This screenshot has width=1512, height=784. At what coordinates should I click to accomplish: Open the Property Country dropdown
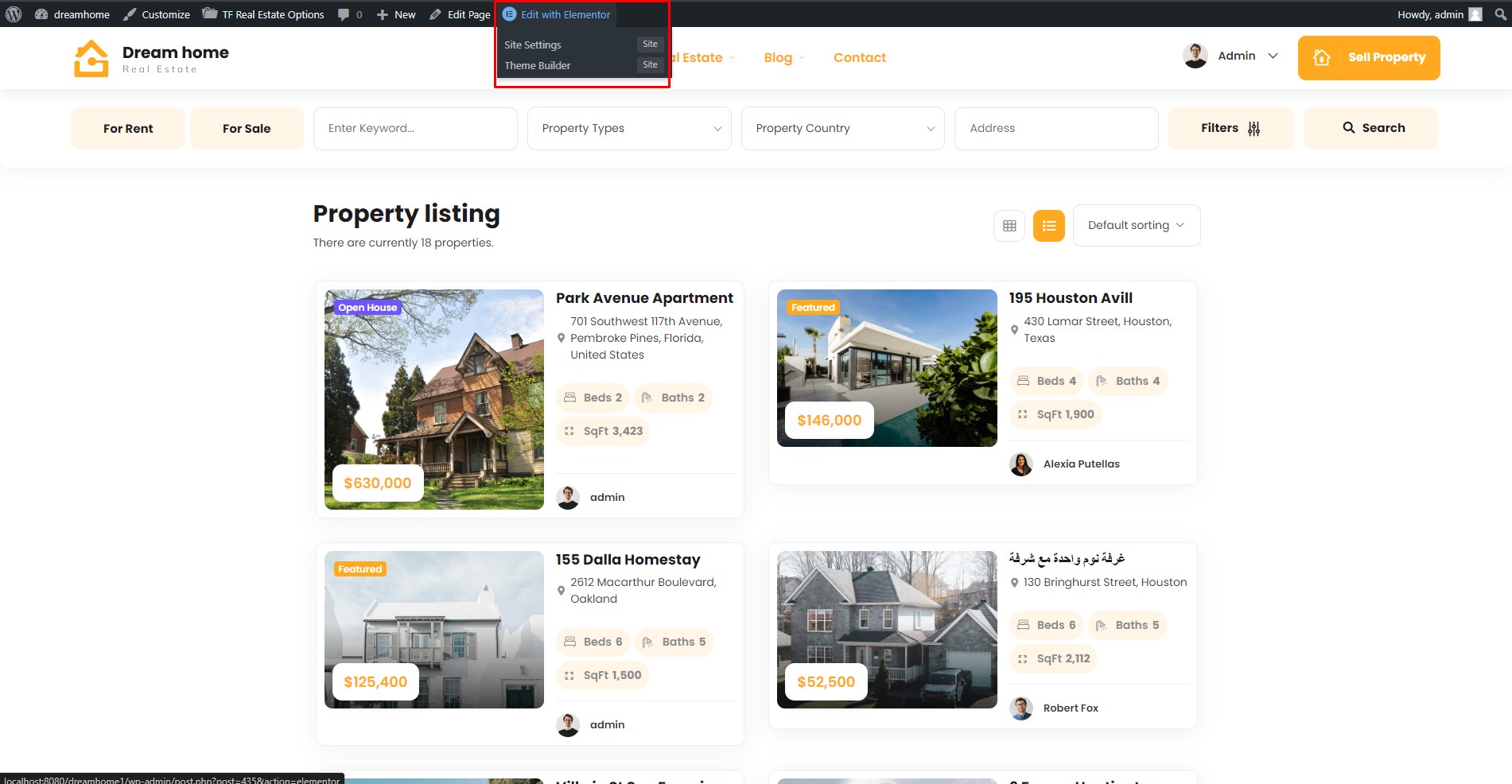(x=843, y=128)
